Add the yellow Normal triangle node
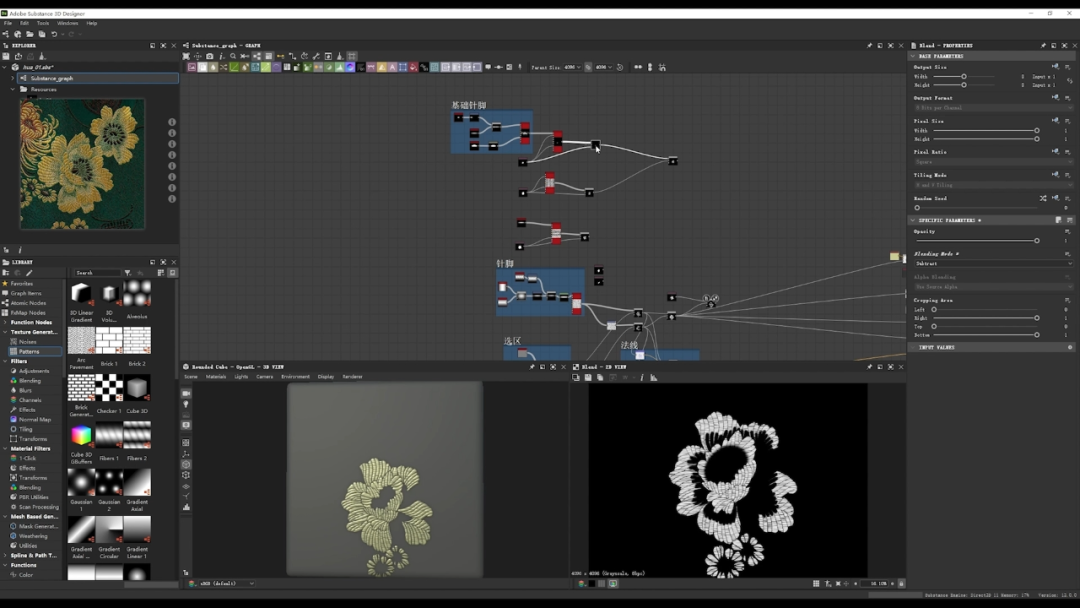Image resolution: width=1080 pixels, height=608 pixels. tap(382, 67)
